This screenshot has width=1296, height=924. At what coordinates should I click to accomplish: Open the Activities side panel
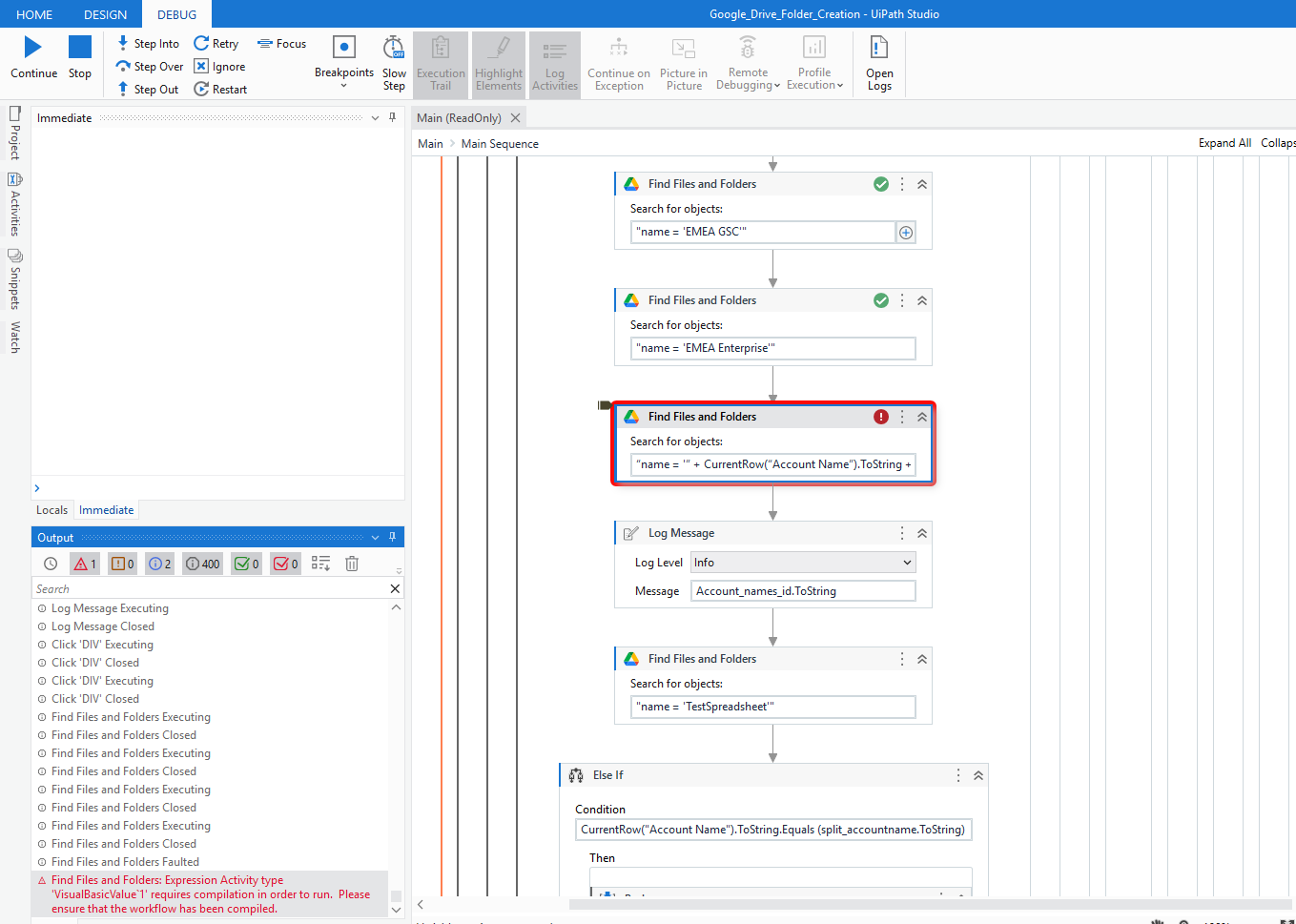14,204
